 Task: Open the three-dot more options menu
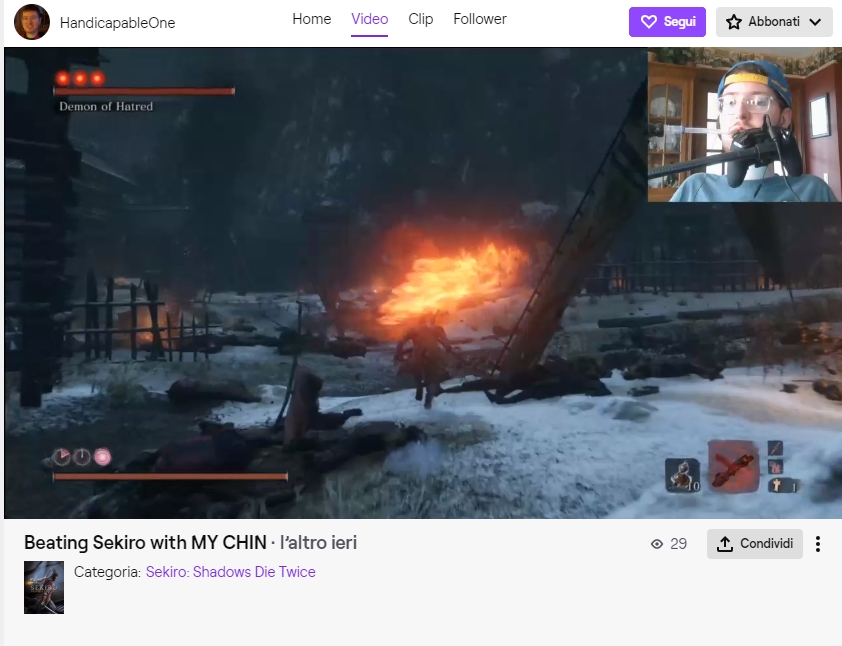point(818,544)
